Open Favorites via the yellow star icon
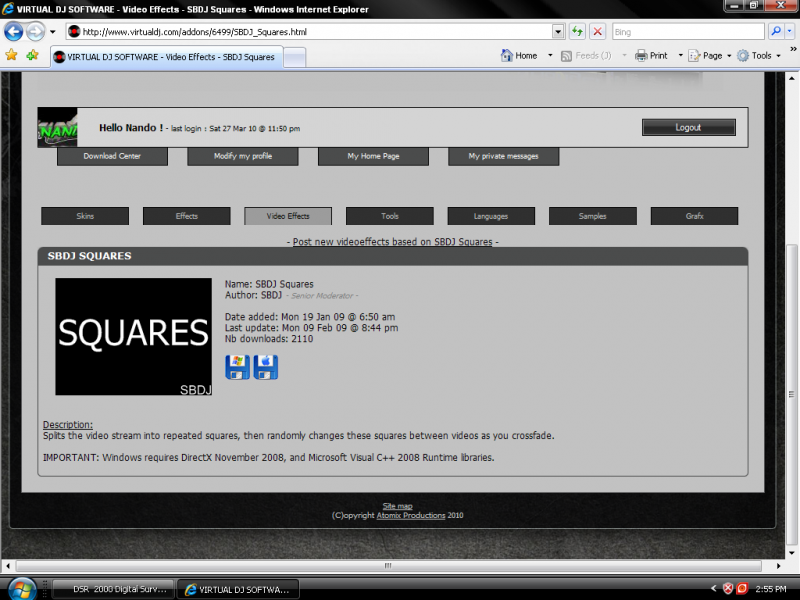 11,55
